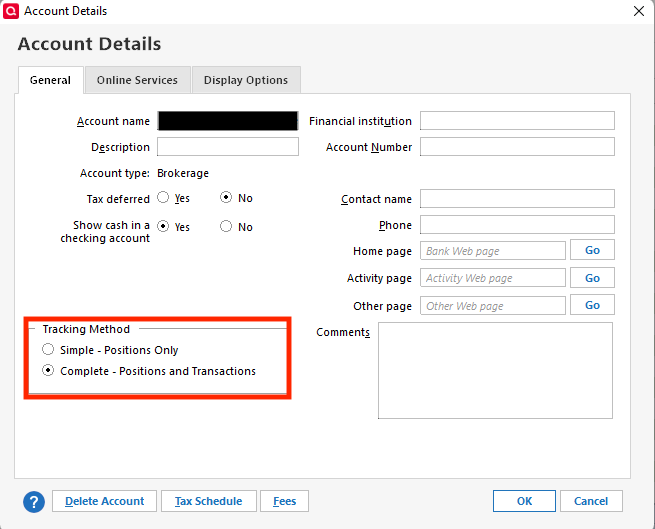Click the Fees button

[x=285, y=501]
